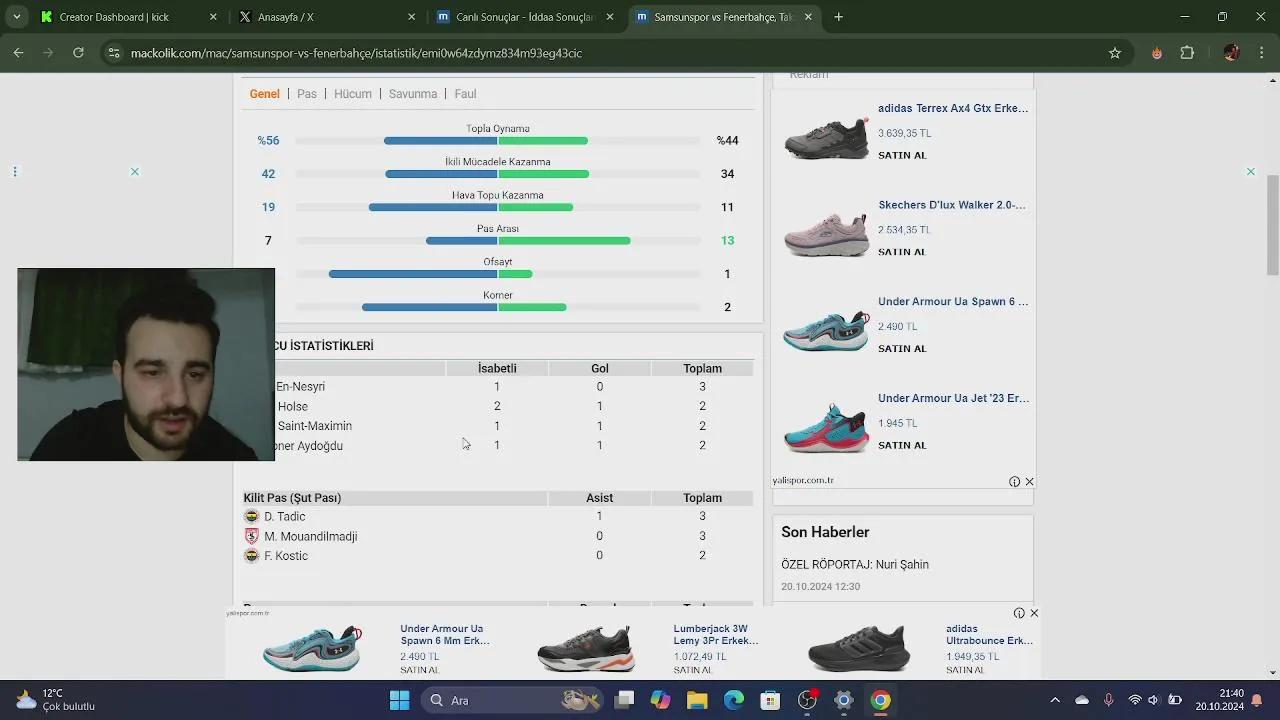Reload the mackolik page

(x=78, y=53)
